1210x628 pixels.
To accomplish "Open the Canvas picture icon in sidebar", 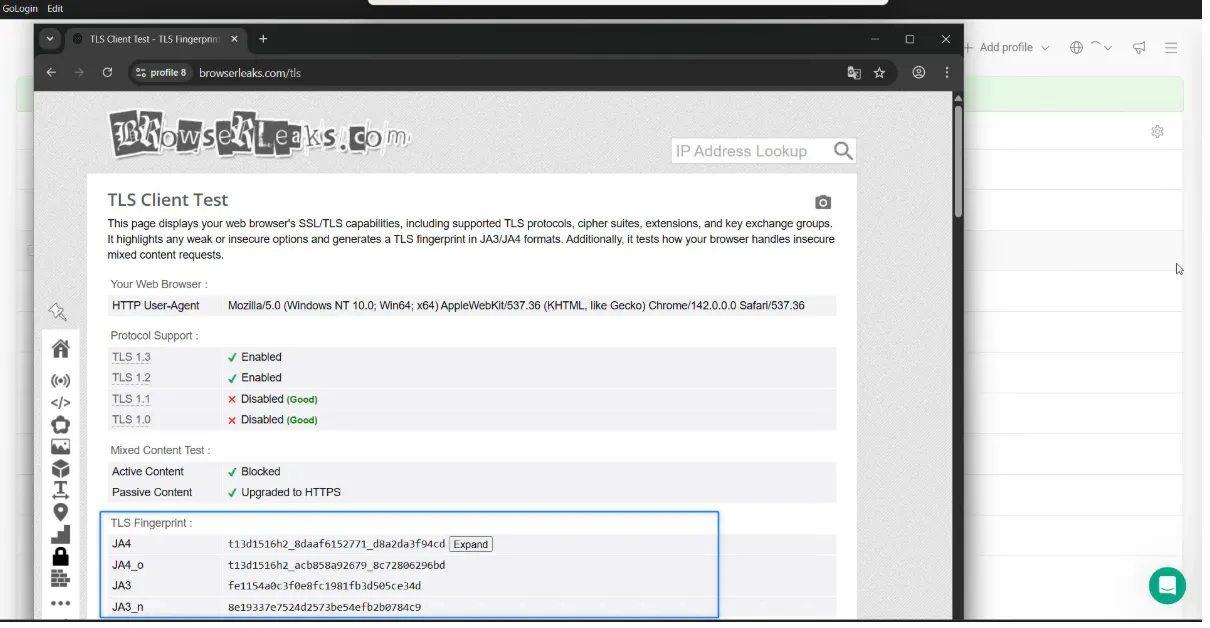I will pos(60,447).
